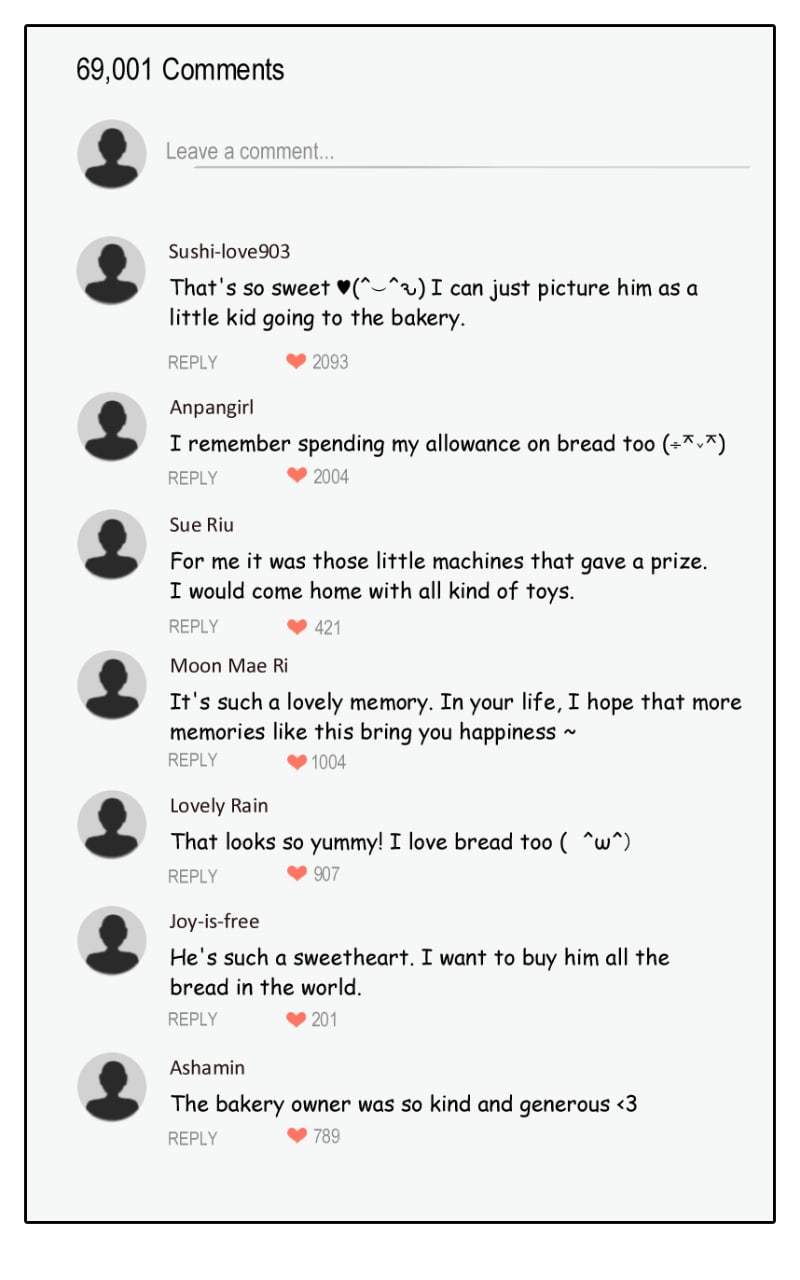Reply to Ashamin's comment
The height and width of the screenshot is (1280, 800).
click(x=193, y=1138)
